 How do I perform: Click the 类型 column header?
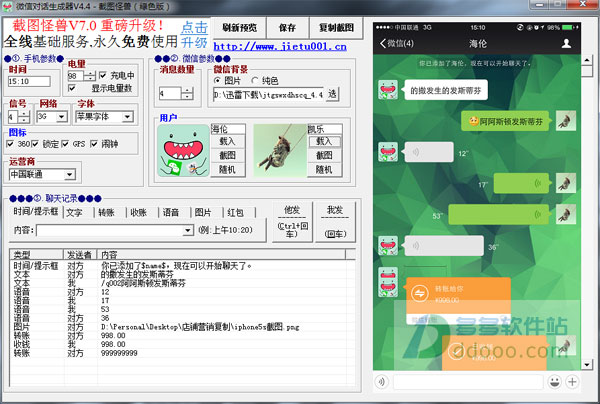[36, 254]
